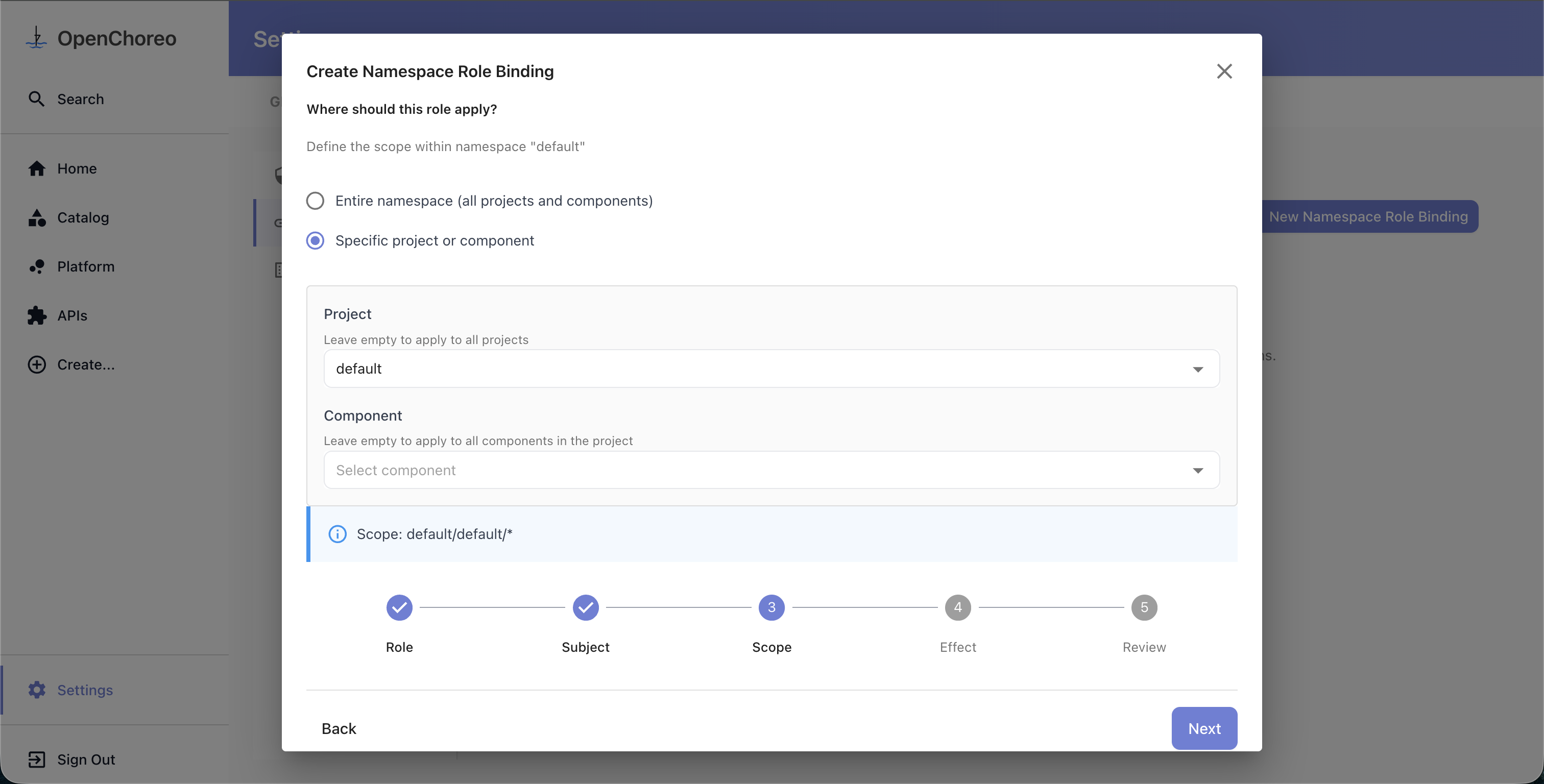Click the Platform sidebar icon
This screenshot has height=784, width=1544.
pos(37,267)
